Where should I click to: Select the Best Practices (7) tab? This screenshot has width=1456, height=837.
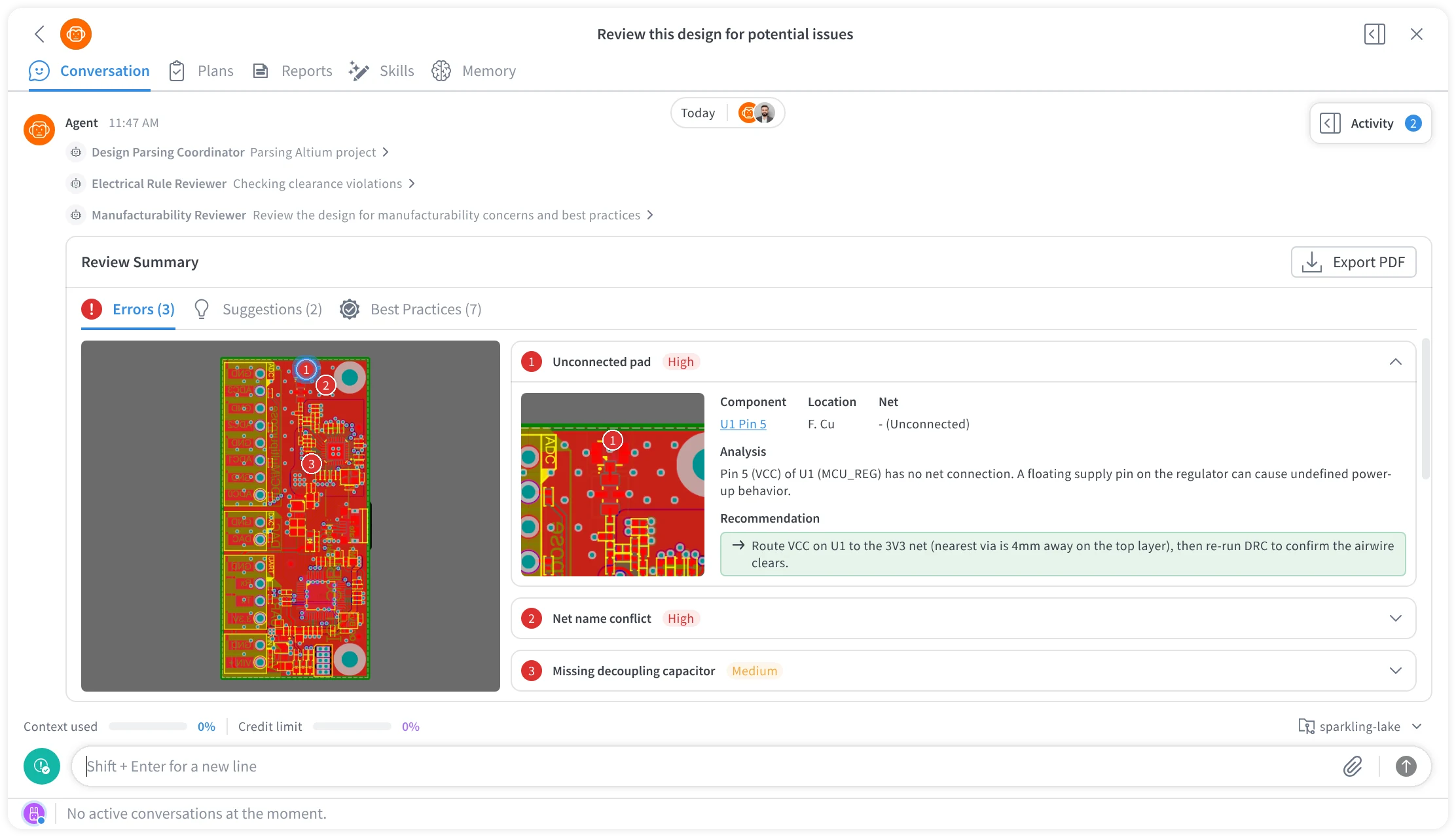411,309
